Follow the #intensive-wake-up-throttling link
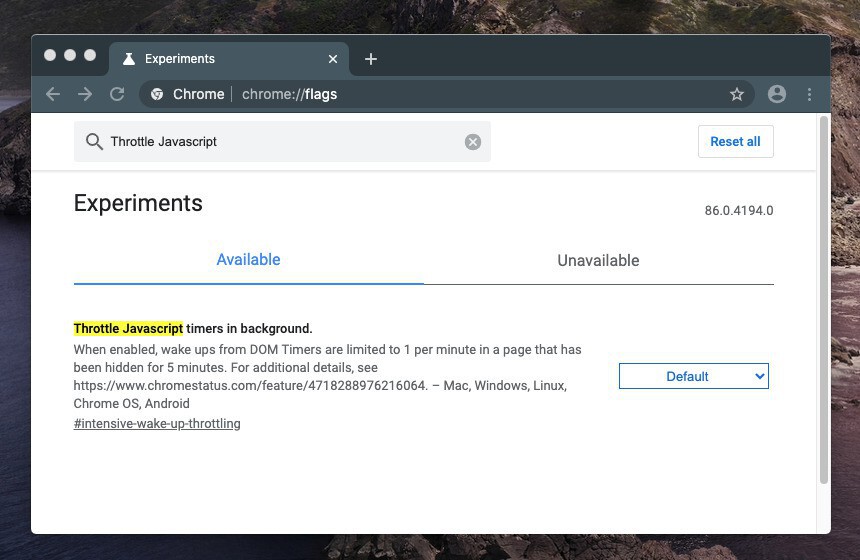The image size is (860, 560). [157, 423]
